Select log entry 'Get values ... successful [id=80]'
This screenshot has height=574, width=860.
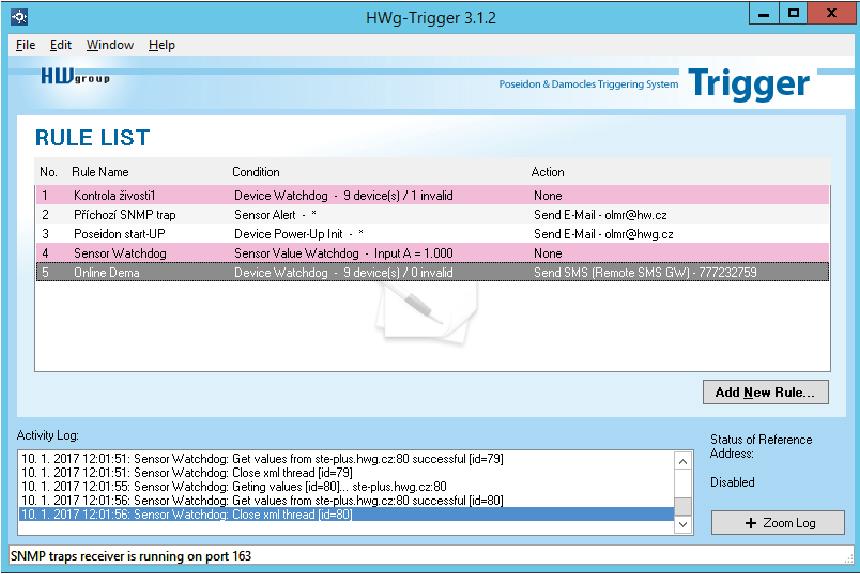pyautogui.click(x=347, y=500)
